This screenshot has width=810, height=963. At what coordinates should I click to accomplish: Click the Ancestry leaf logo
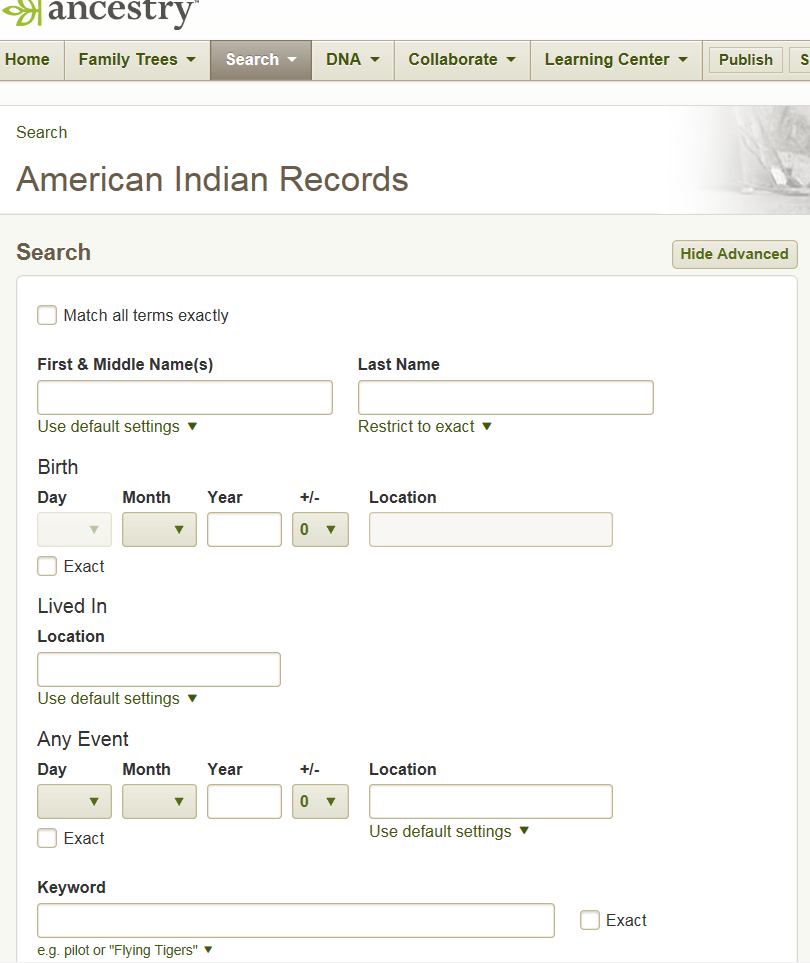22,13
